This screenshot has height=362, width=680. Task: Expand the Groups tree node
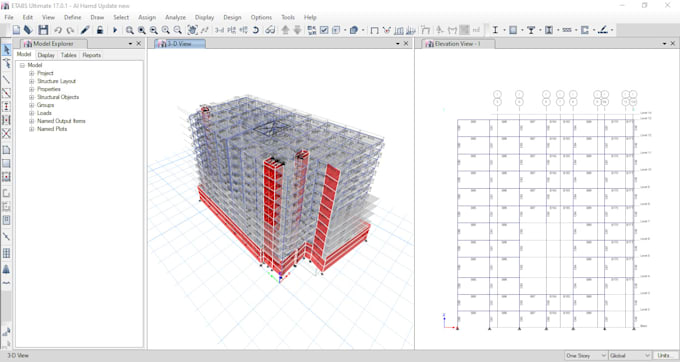pos(31,105)
